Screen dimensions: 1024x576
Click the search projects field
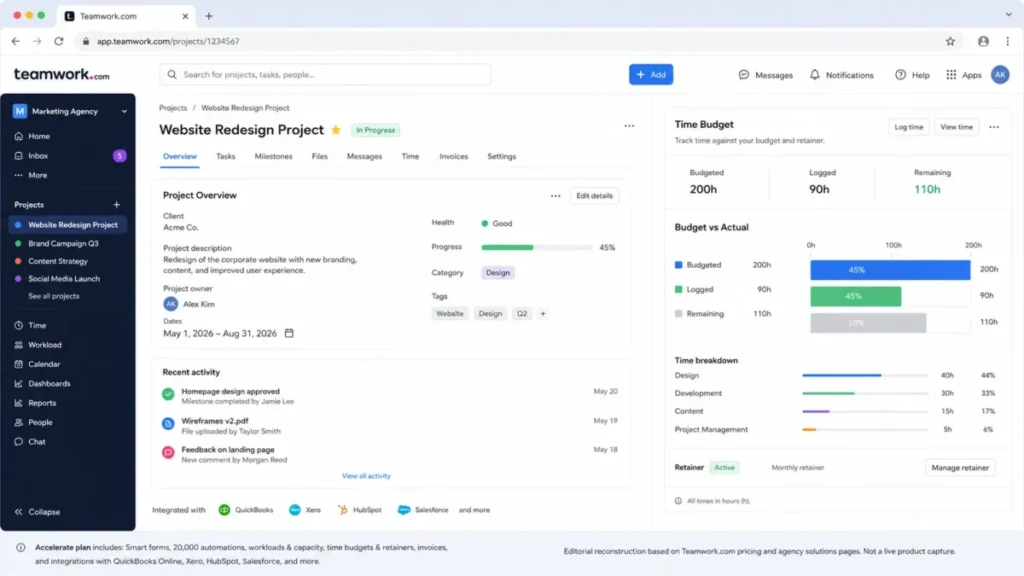pos(325,74)
